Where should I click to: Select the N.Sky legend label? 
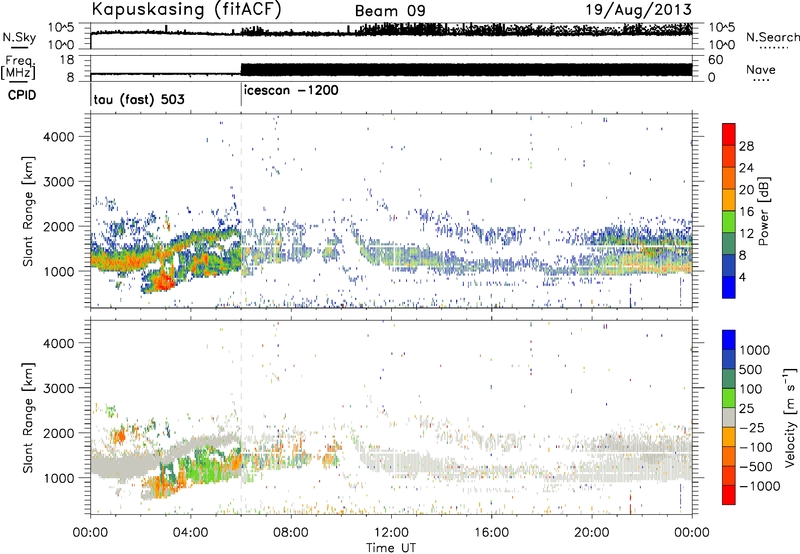pyautogui.click(x=19, y=37)
